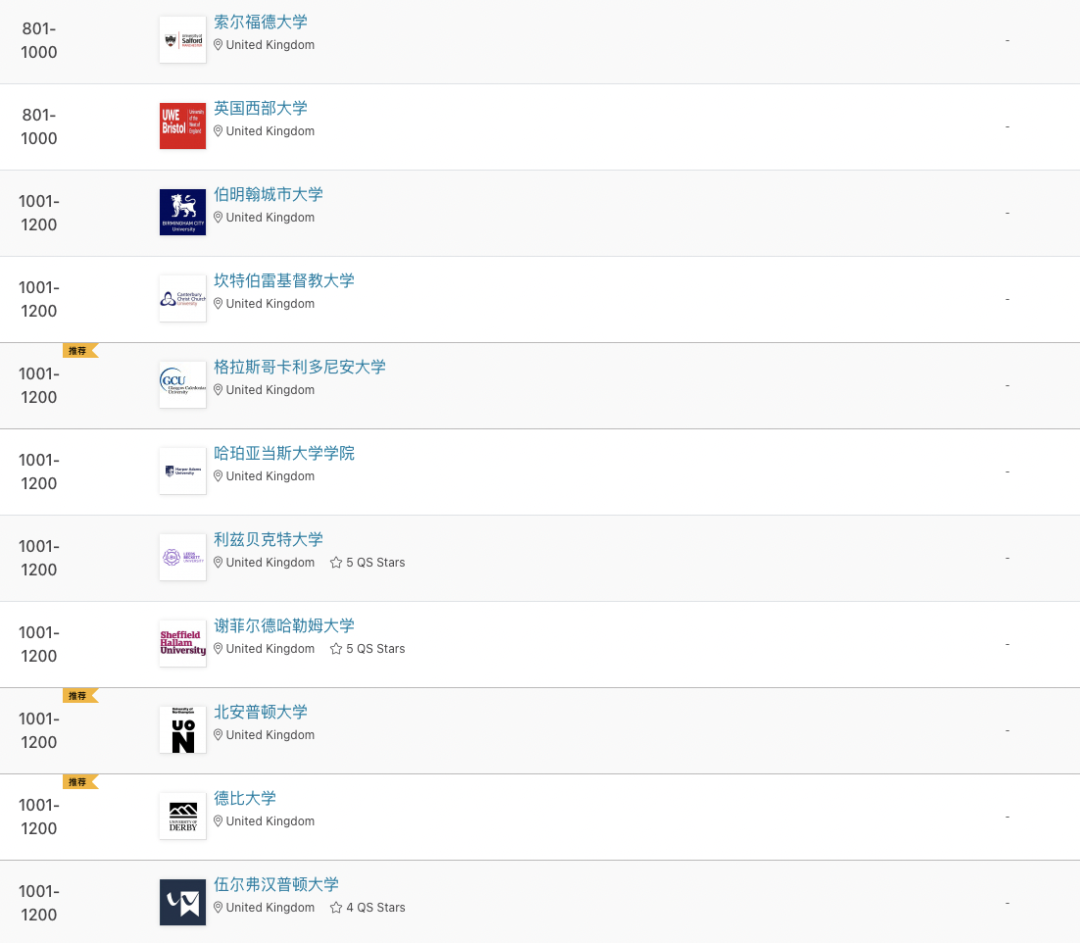Open 德比大学 university page
Viewport: 1080px width, 943px height.
pyautogui.click(x=245, y=798)
